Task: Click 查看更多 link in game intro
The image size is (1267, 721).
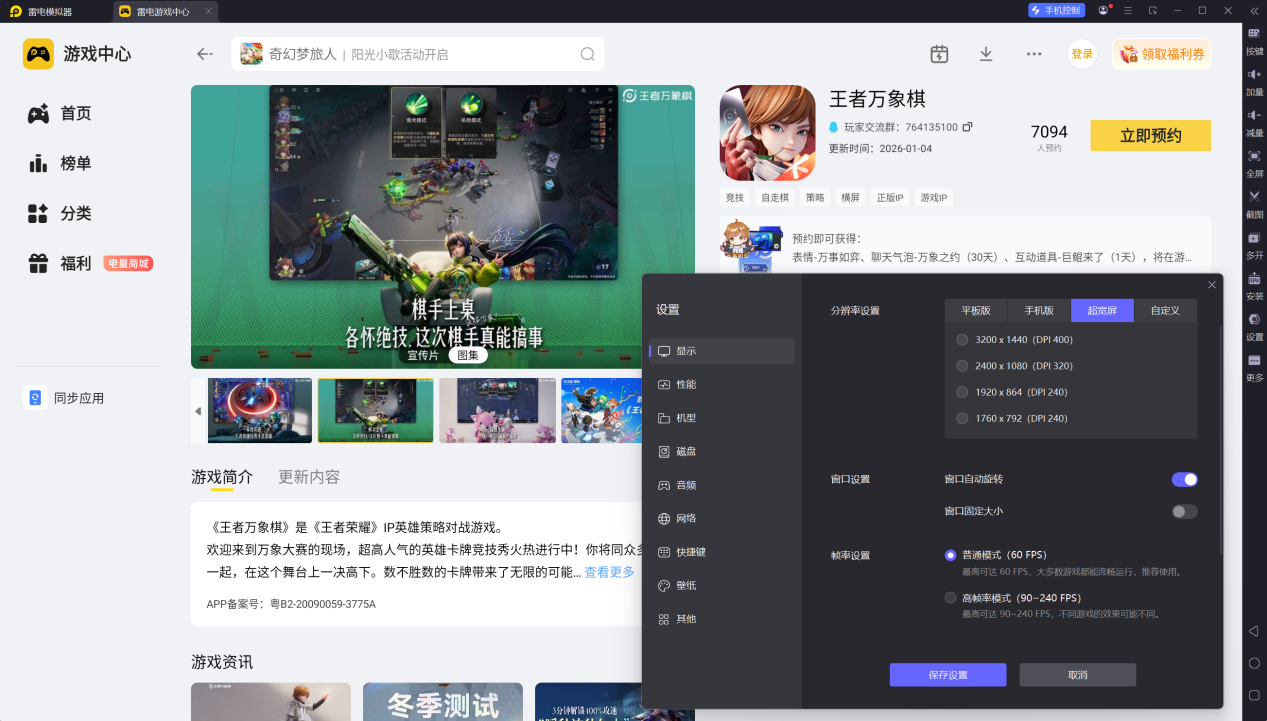Action: pyautogui.click(x=610, y=573)
